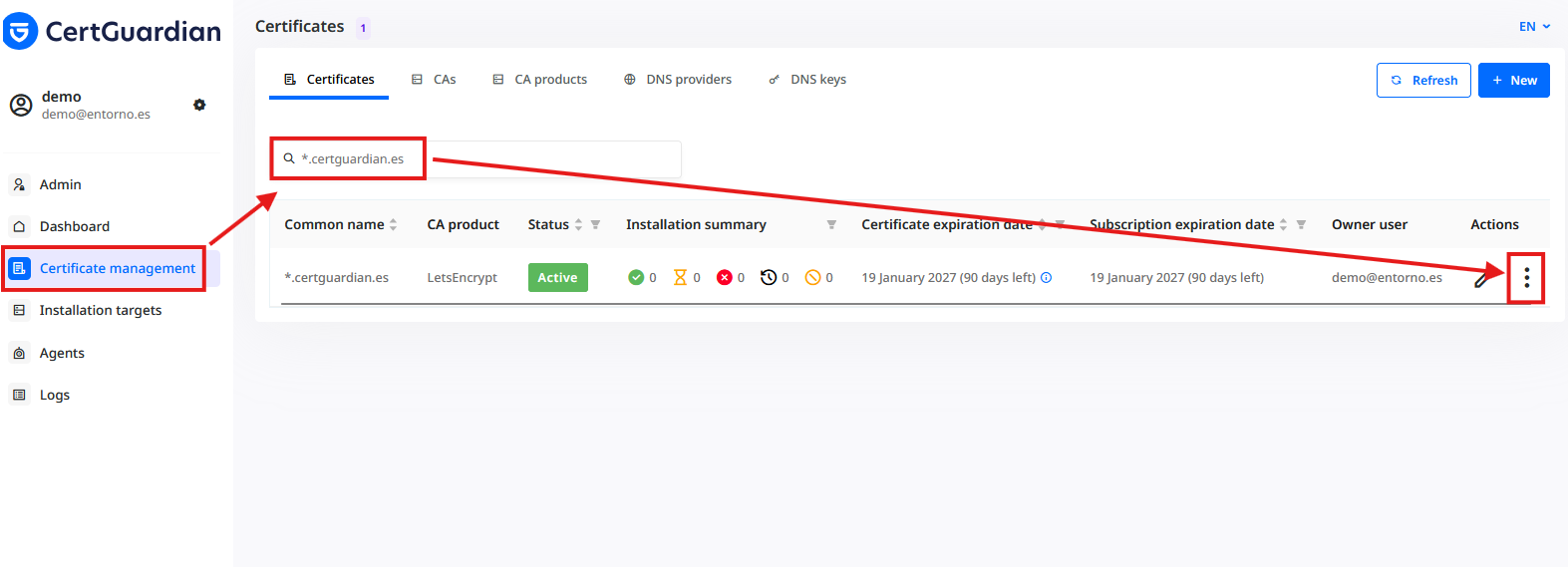
Task: Open the Installation summary filter
Action: pyautogui.click(x=831, y=224)
